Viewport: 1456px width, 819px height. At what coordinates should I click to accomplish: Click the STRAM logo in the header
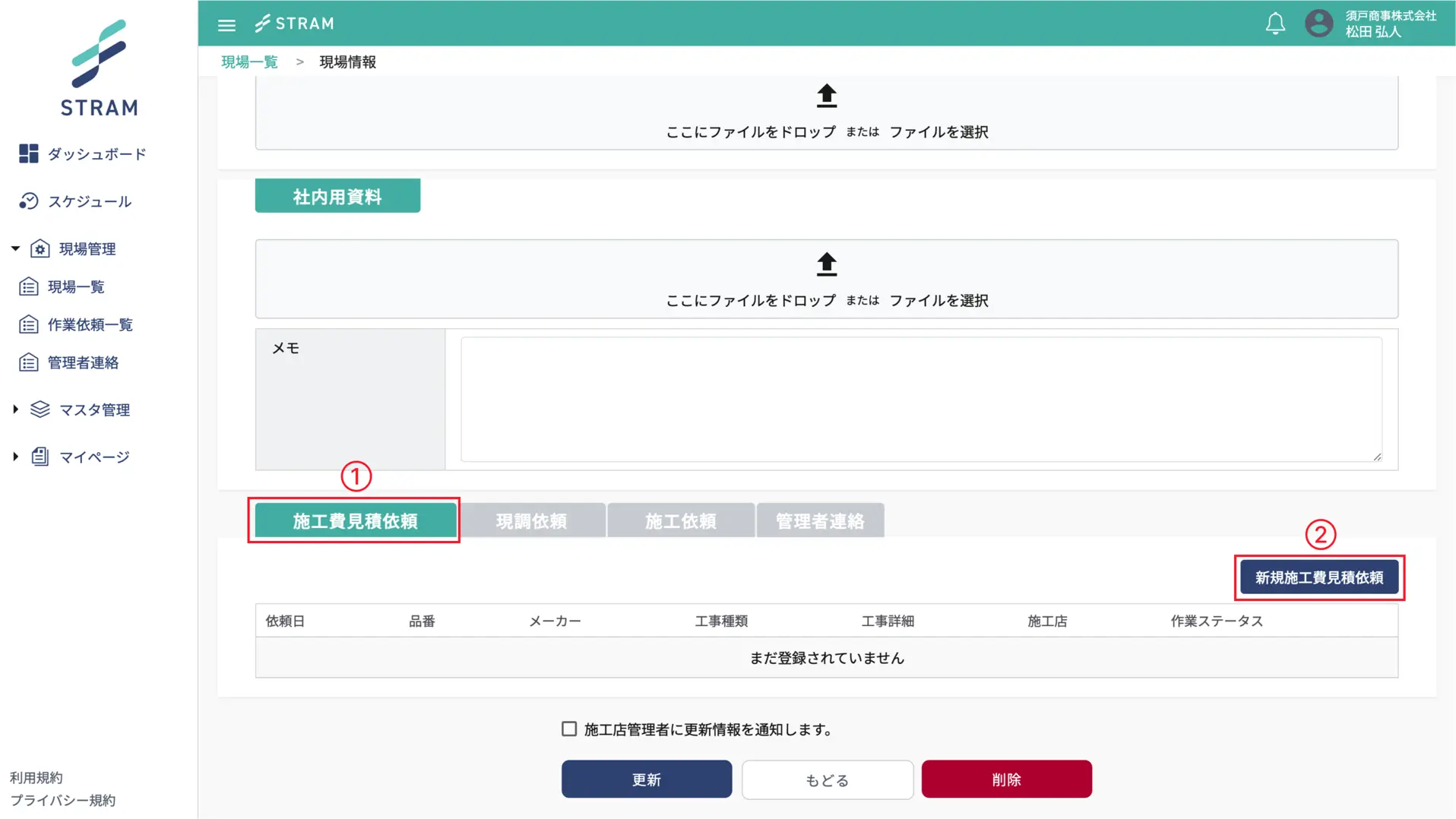click(295, 23)
